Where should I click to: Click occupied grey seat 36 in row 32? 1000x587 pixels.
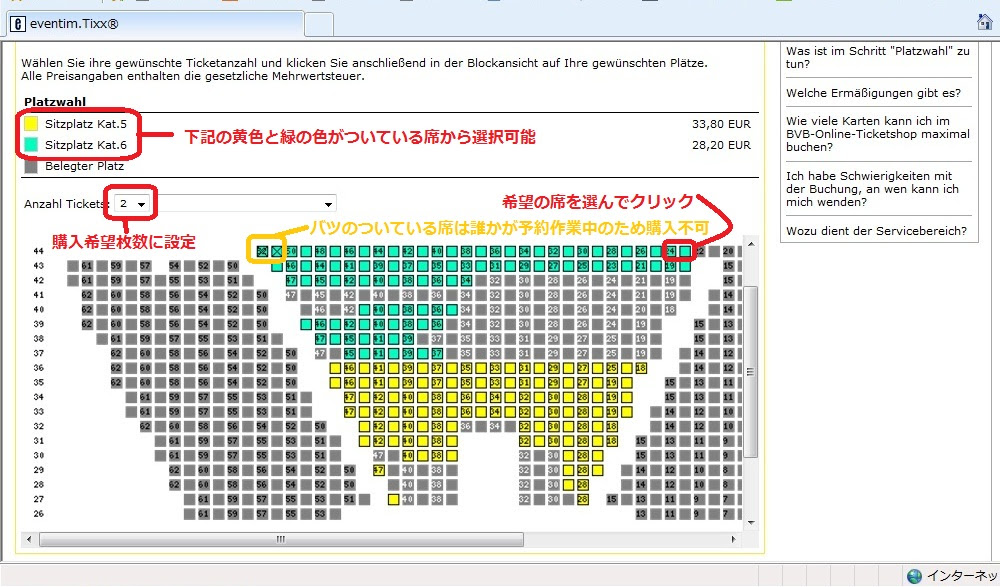[x=466, y=426]
